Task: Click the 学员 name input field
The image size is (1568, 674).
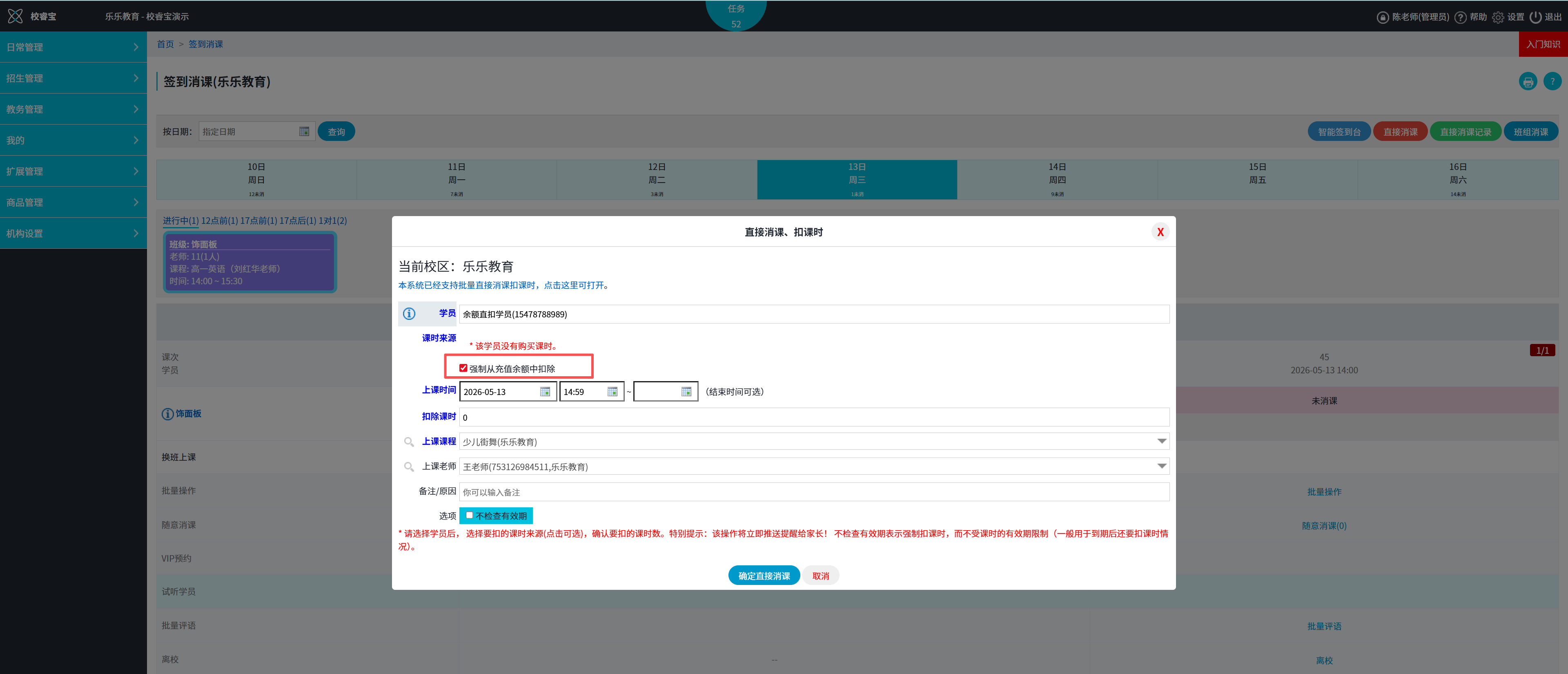Action: pos(814,314)
